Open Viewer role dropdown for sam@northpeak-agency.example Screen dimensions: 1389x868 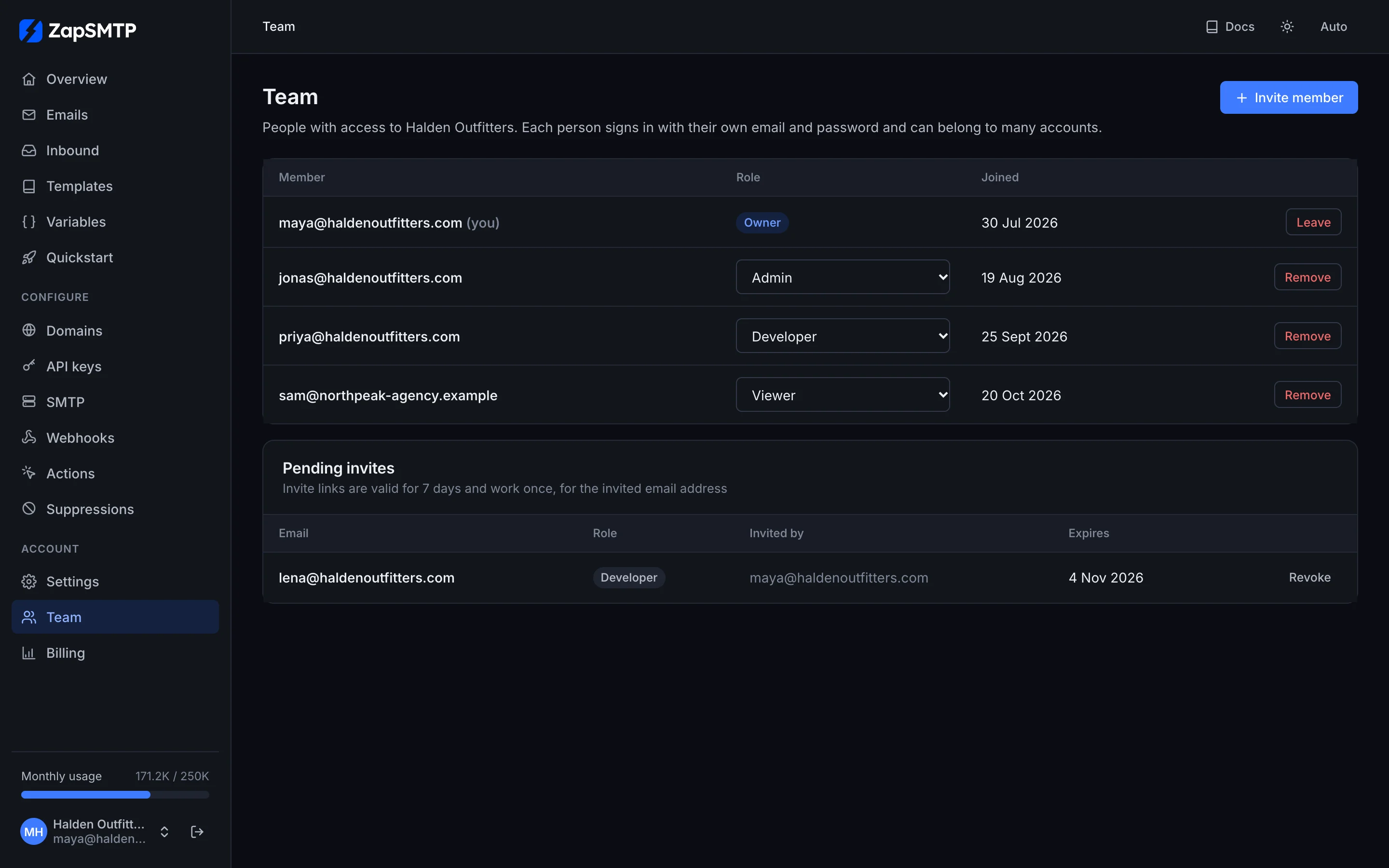(x=843, y=394)
